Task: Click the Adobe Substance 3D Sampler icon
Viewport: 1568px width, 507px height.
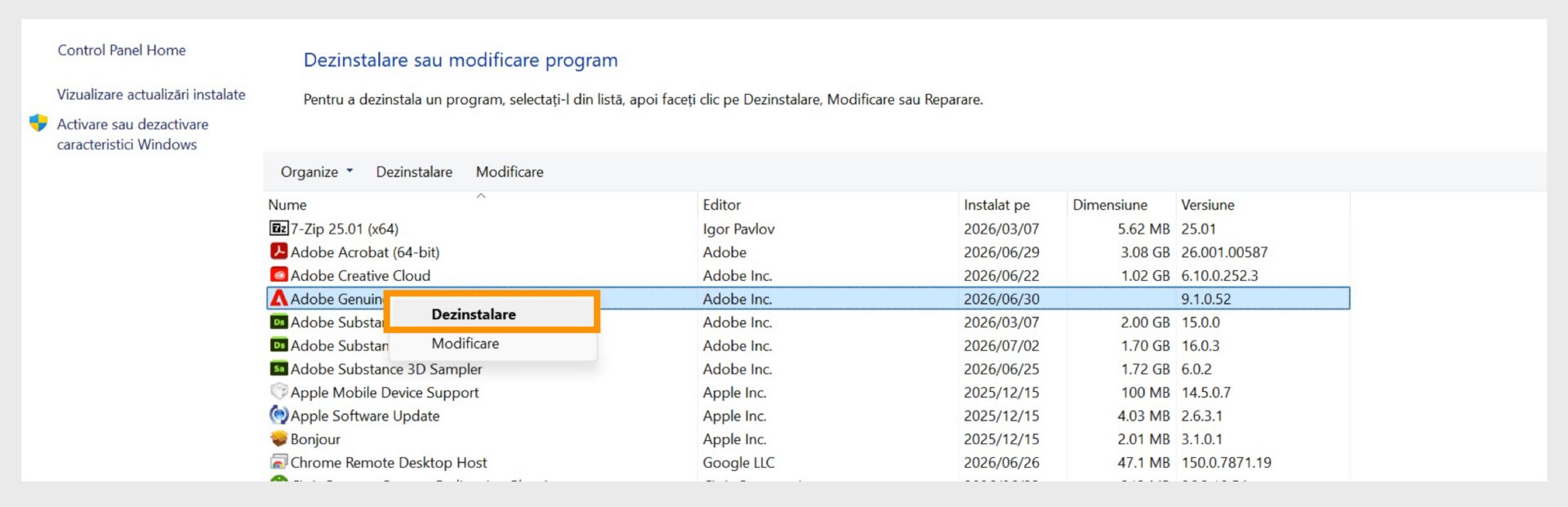Action: pyautogui.click(x=278, y=369)
